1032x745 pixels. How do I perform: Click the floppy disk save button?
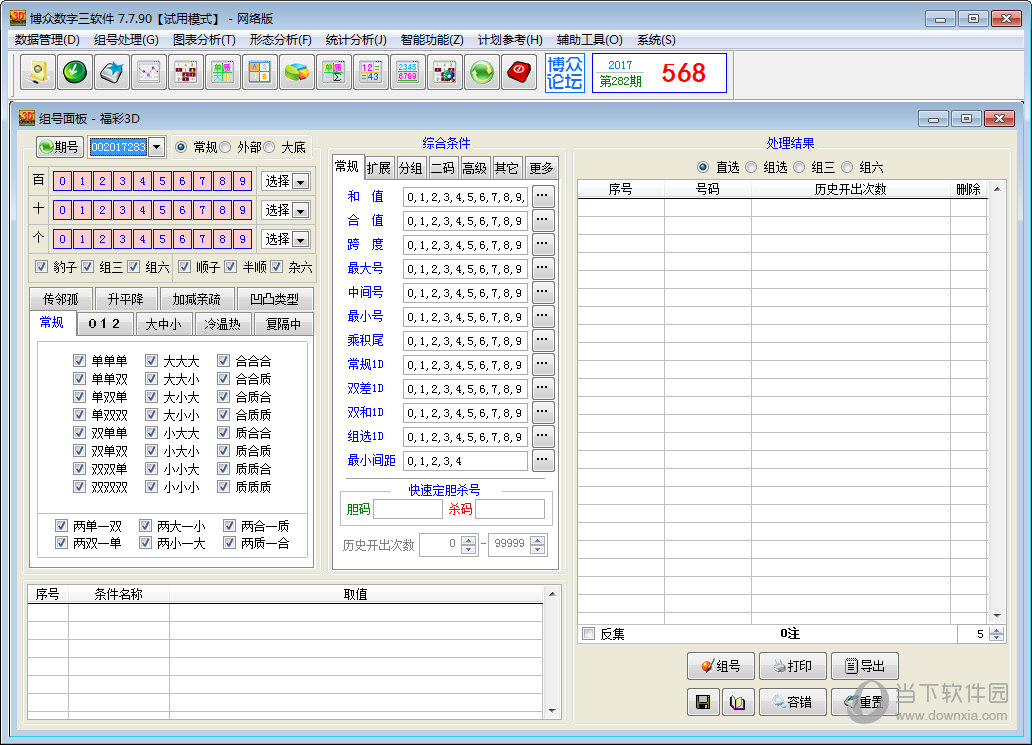click(703, 702)
